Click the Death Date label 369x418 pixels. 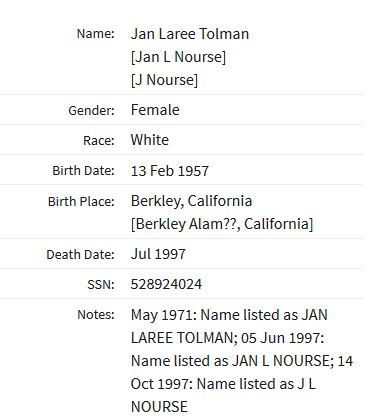click(x=80, y=255)
